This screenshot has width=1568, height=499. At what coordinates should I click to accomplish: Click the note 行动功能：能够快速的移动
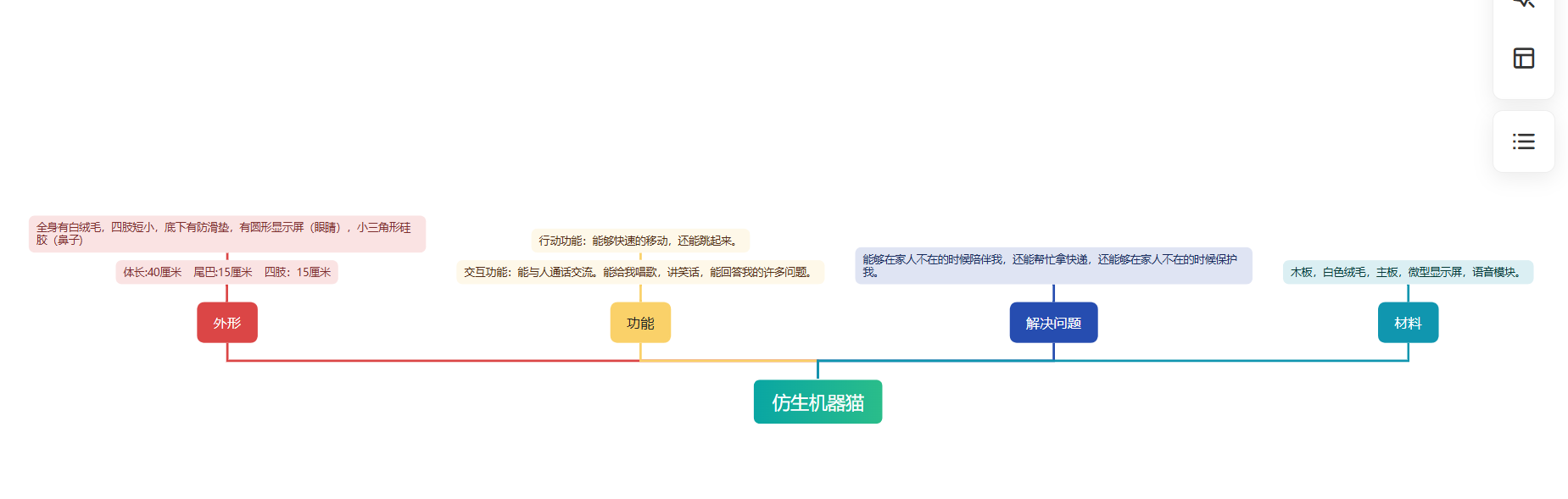pyautogui.click(x=640, y=241)
